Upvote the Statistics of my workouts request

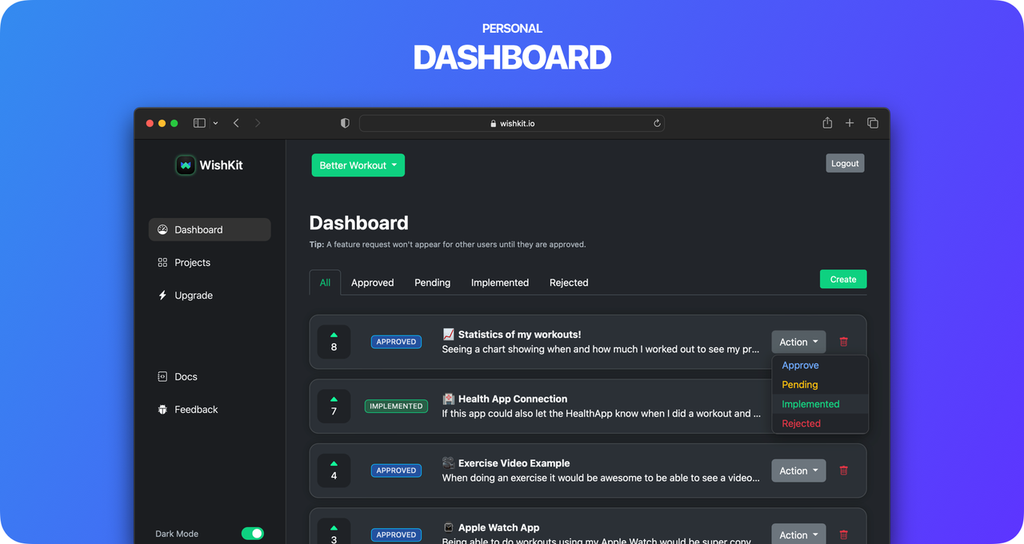334,342
